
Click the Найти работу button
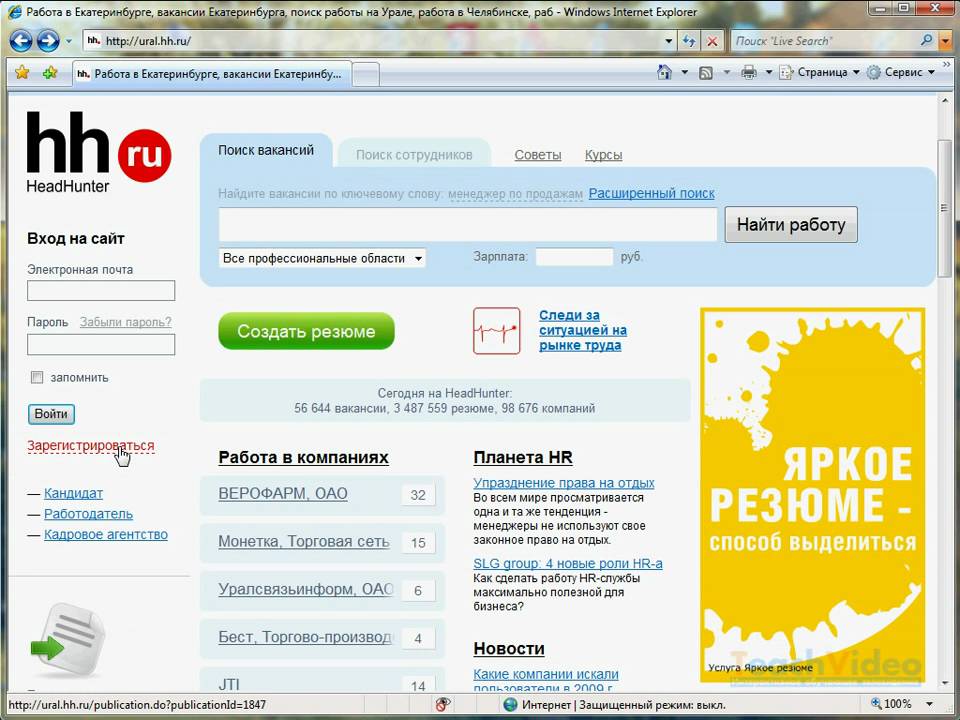tap(791, 225)
